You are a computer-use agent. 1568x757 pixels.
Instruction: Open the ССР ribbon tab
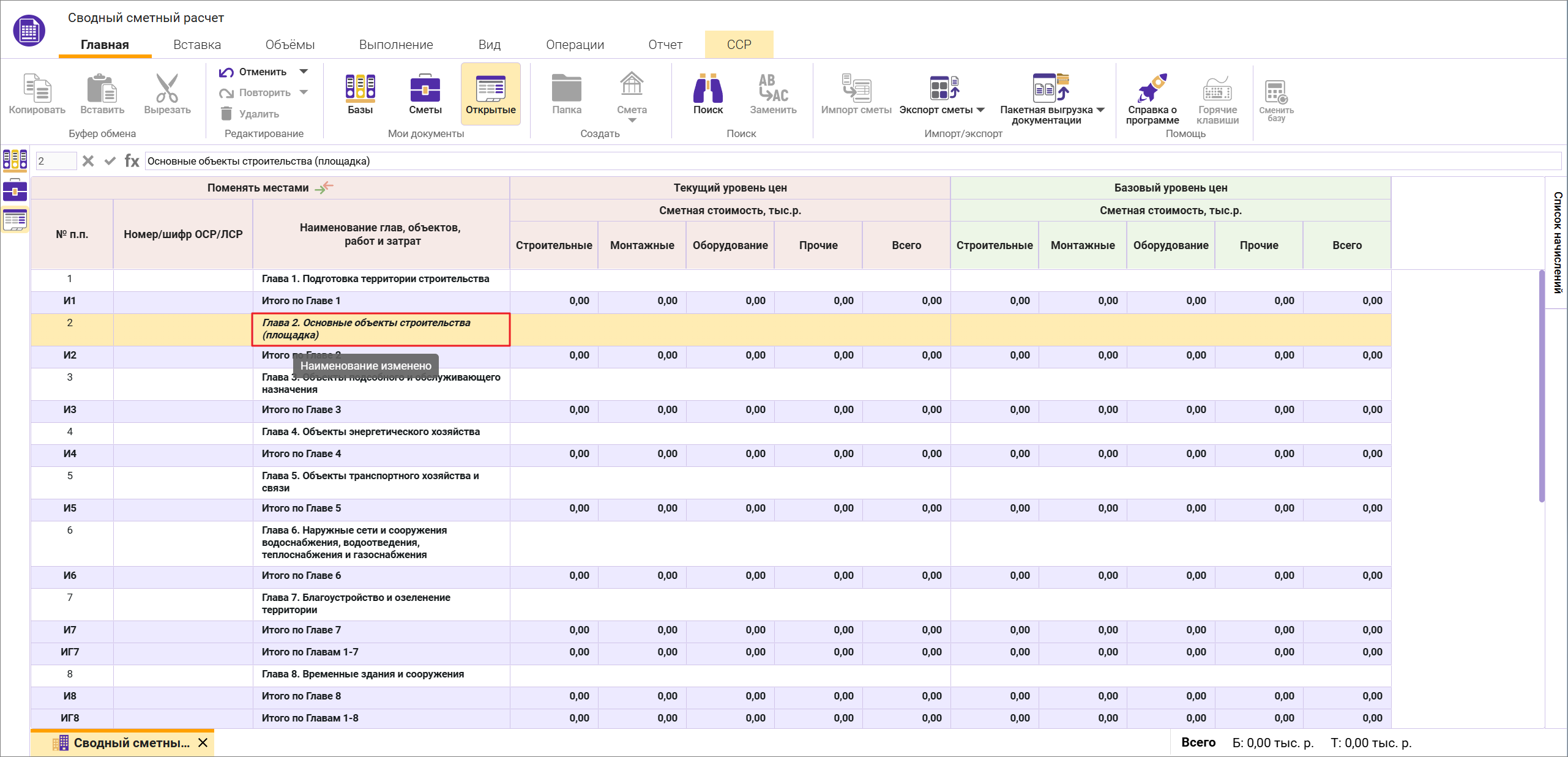pyautogui.click(x=739, y=45)
